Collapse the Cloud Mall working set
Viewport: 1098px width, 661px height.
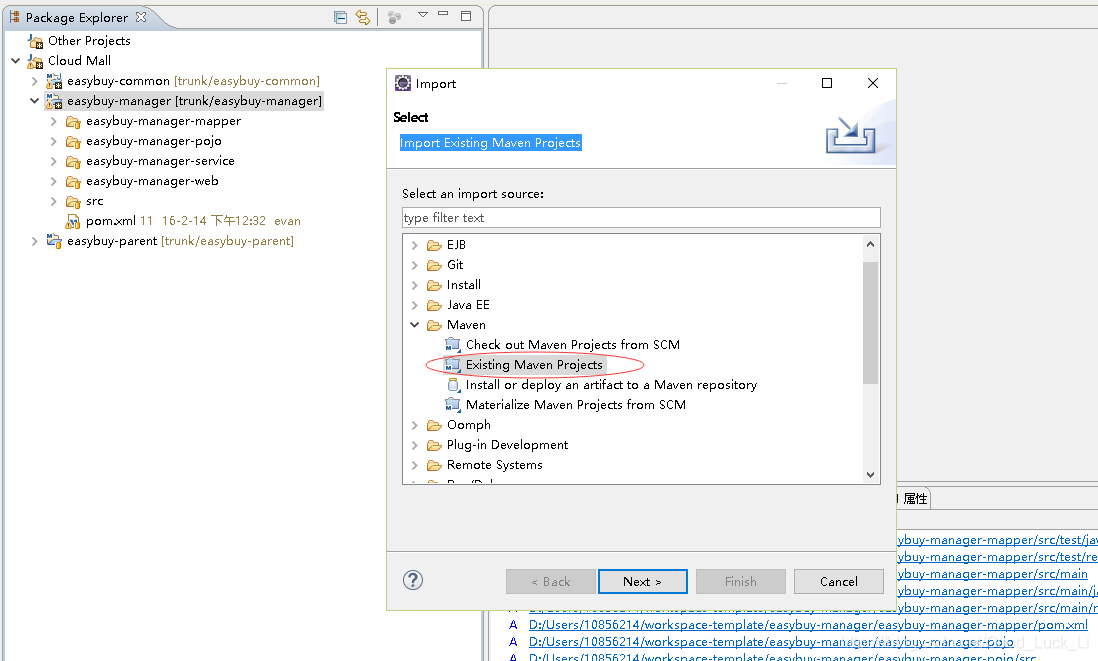click(15, 61)
